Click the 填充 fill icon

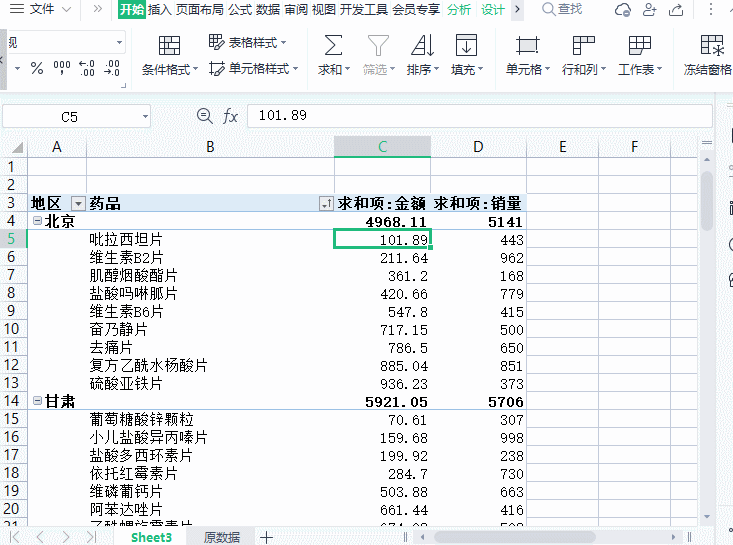465,46
